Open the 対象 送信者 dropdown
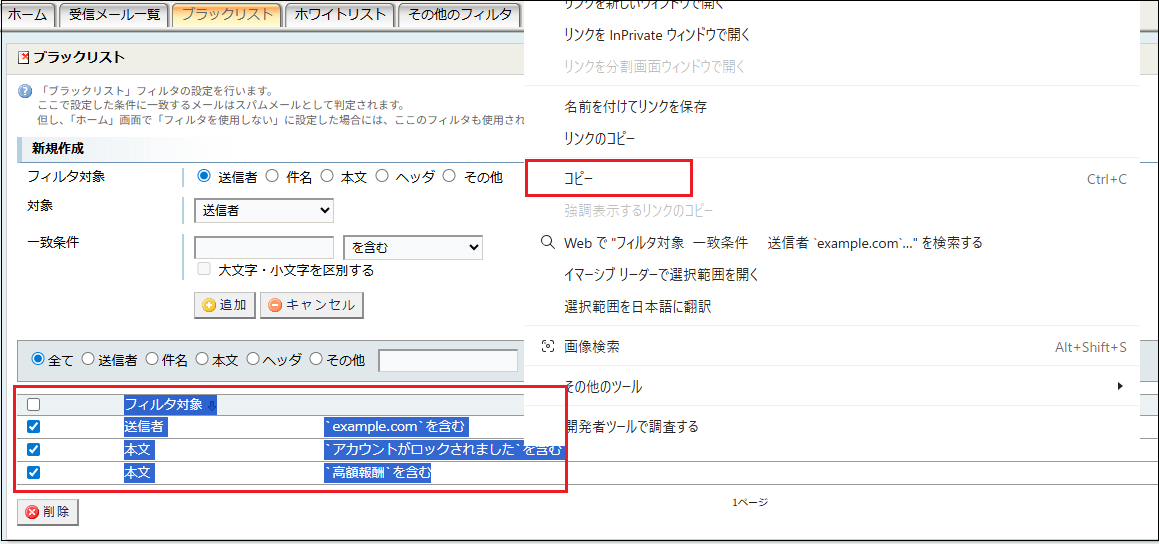This screenshot has height=544, width=1159. coord(264,210)
